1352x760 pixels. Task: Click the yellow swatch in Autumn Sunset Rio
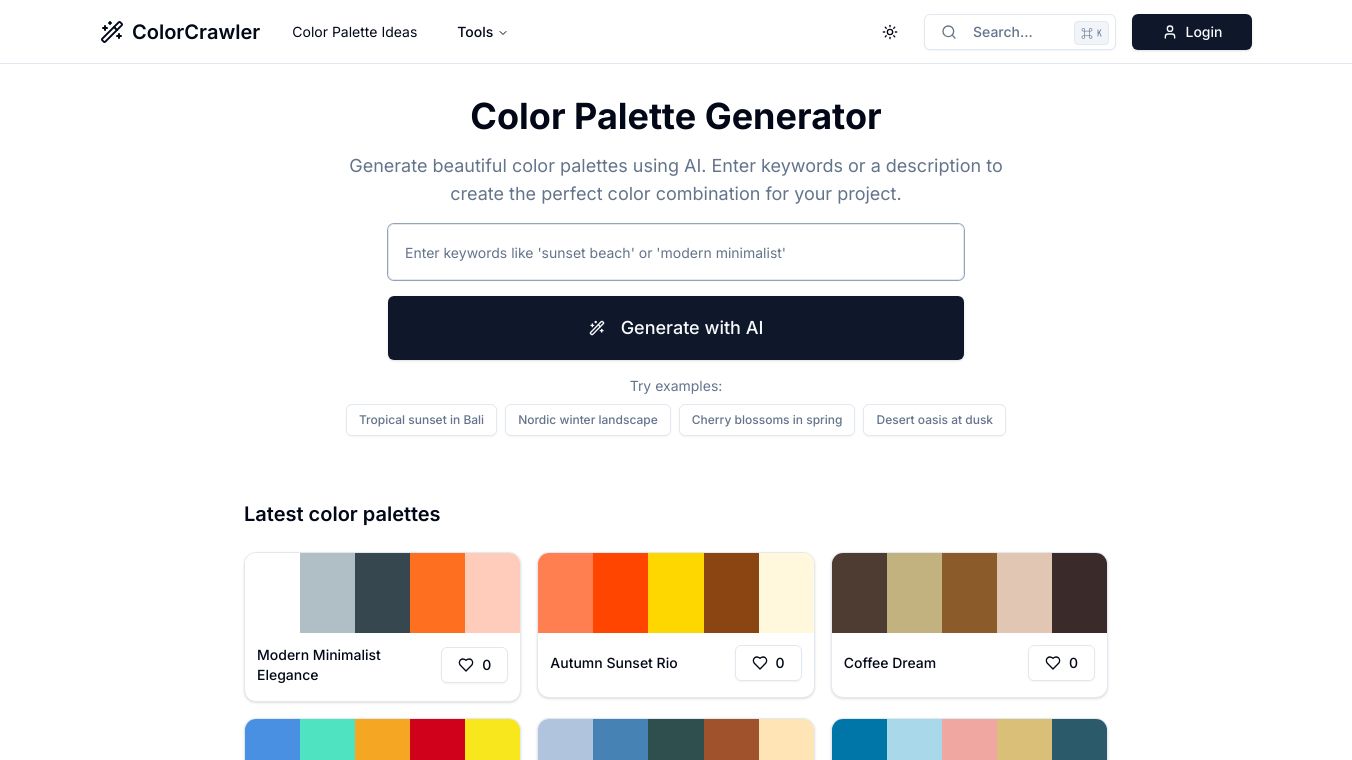coord(676,593)
